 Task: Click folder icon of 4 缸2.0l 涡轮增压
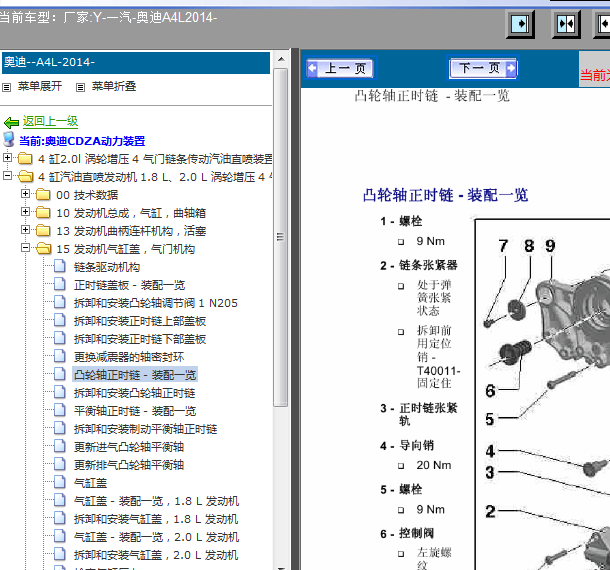(25, 158)
